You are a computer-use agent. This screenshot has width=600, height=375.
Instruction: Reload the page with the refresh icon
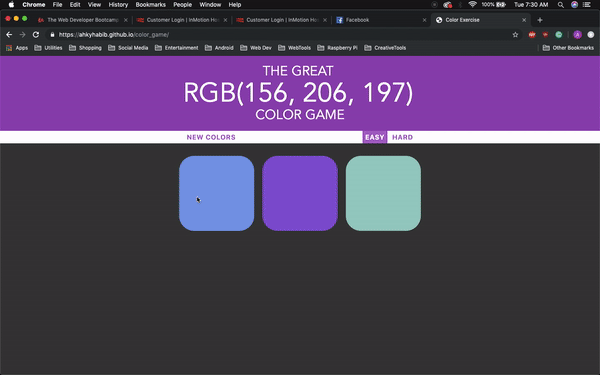point(36,35)
